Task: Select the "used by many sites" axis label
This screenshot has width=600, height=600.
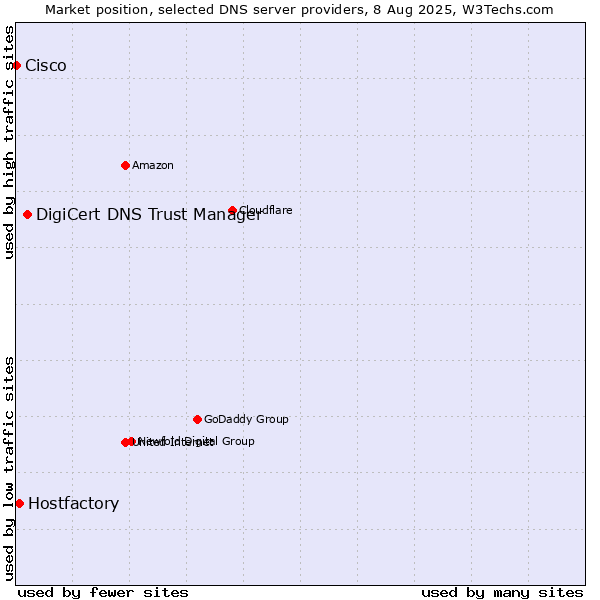Action: 502,593
